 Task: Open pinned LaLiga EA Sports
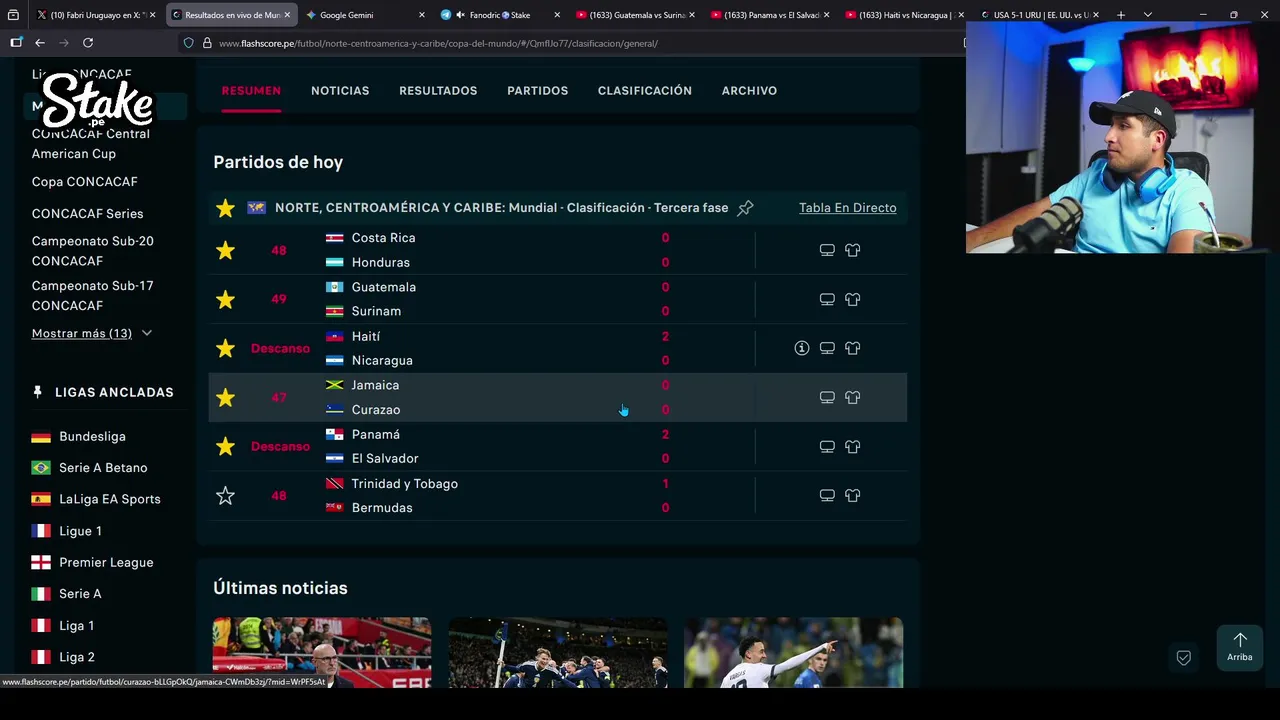tap(109, 499)
